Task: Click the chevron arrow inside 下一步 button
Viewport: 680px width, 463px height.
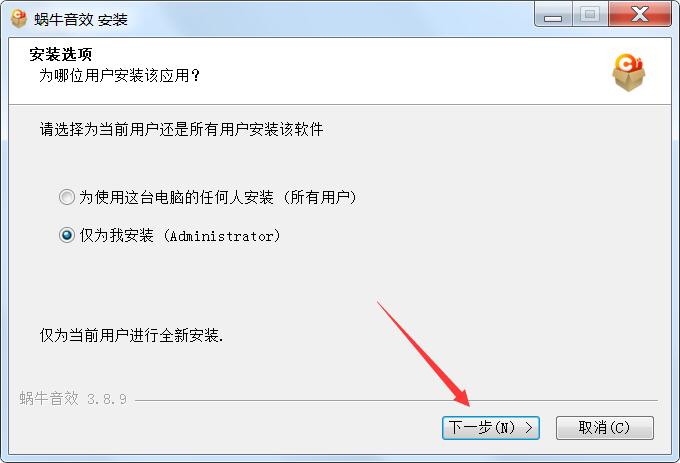Action: 528,428
